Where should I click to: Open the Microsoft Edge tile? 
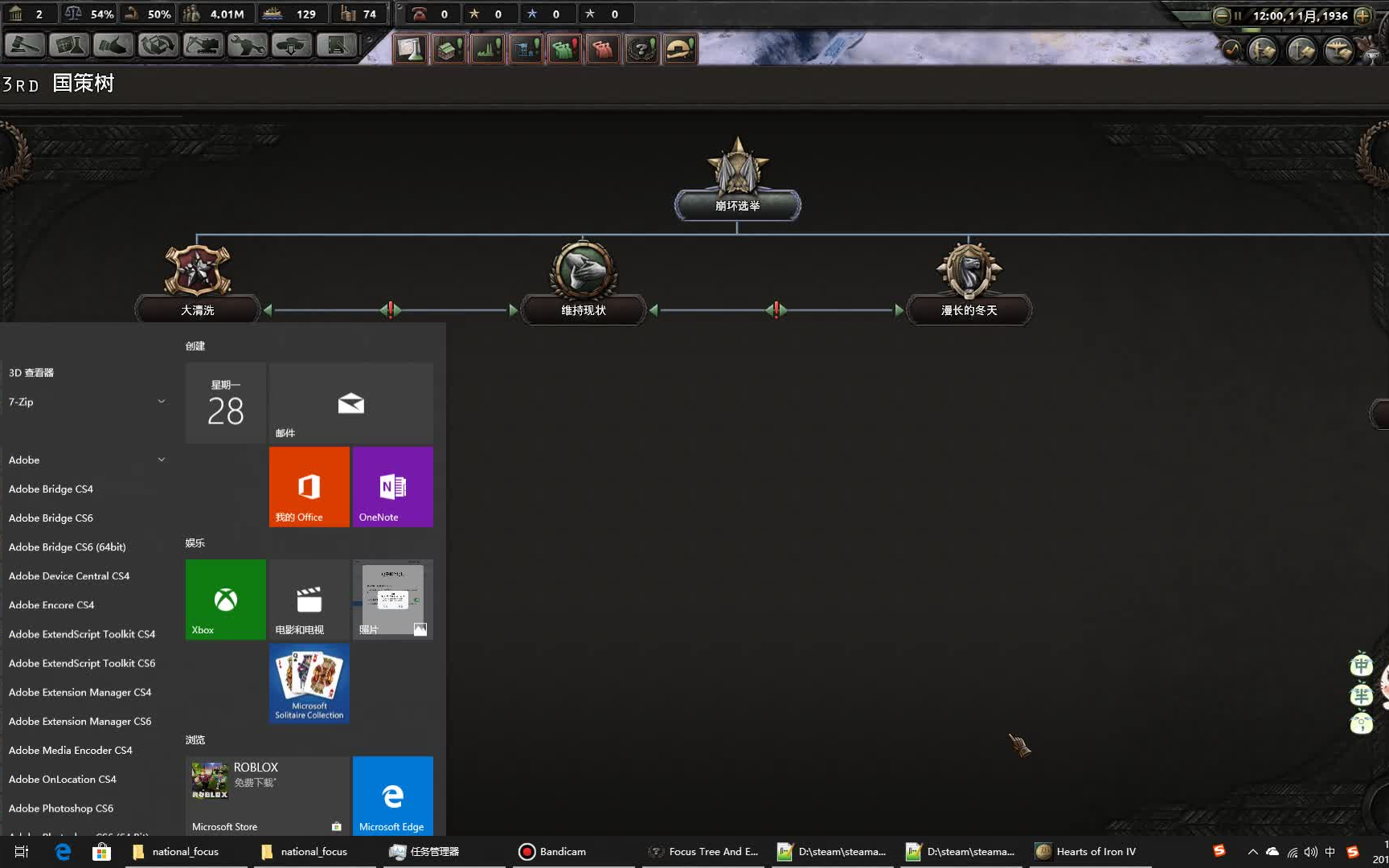[393, 796]
